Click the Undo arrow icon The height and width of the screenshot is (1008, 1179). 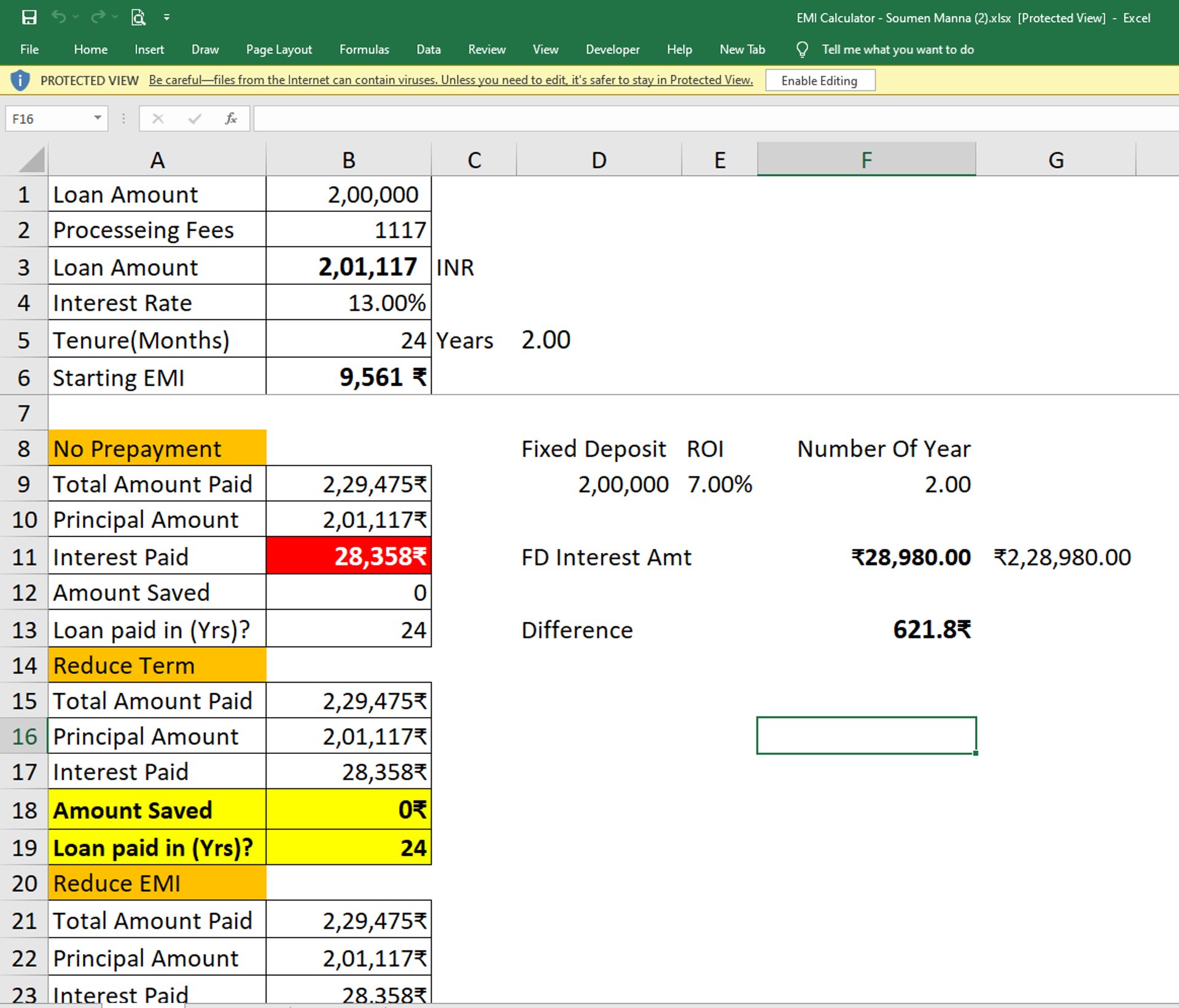click(x=58, y=17)
